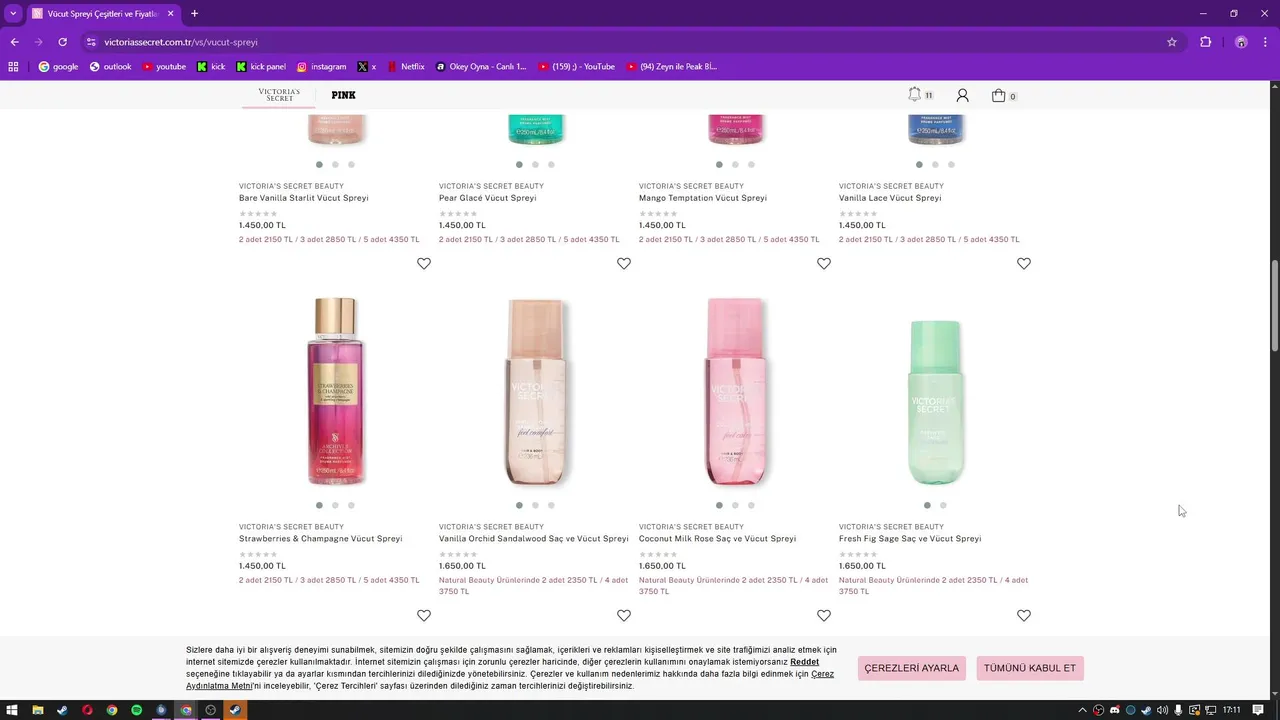
Task: Go back with the browser back arrow
Action: coord(14,42)
